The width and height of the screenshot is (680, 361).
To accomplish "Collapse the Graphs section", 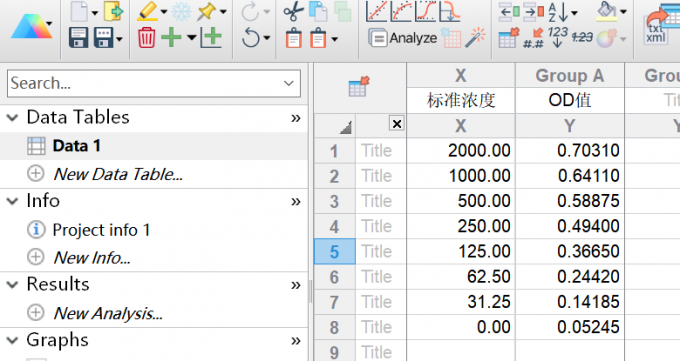I will (x=13, y=341).
